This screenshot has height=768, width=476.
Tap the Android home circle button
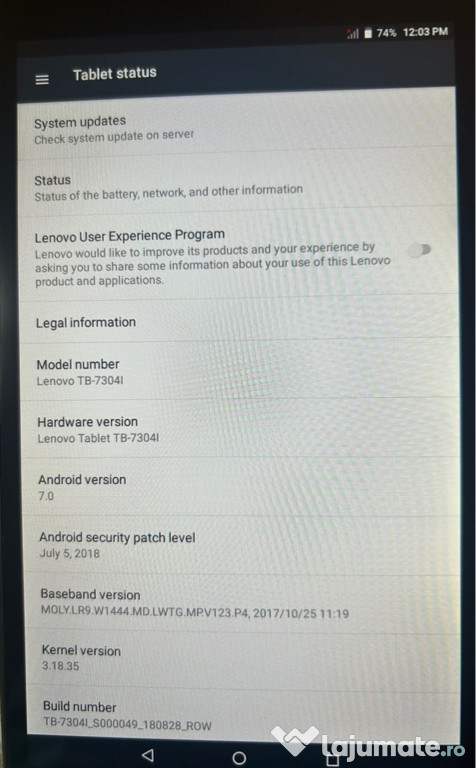click(239, 758)
